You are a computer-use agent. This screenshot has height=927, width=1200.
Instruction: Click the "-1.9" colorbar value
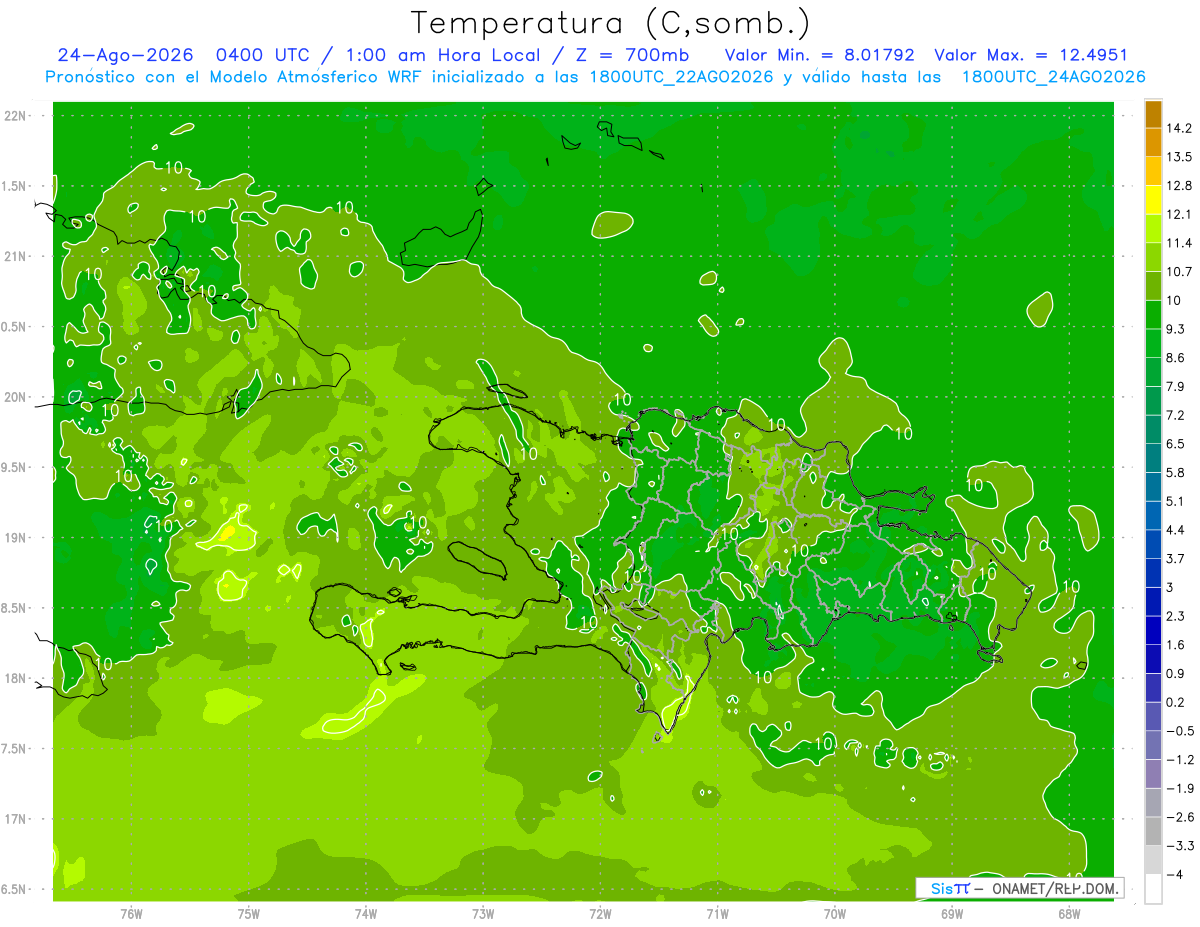click(1180, 788)
